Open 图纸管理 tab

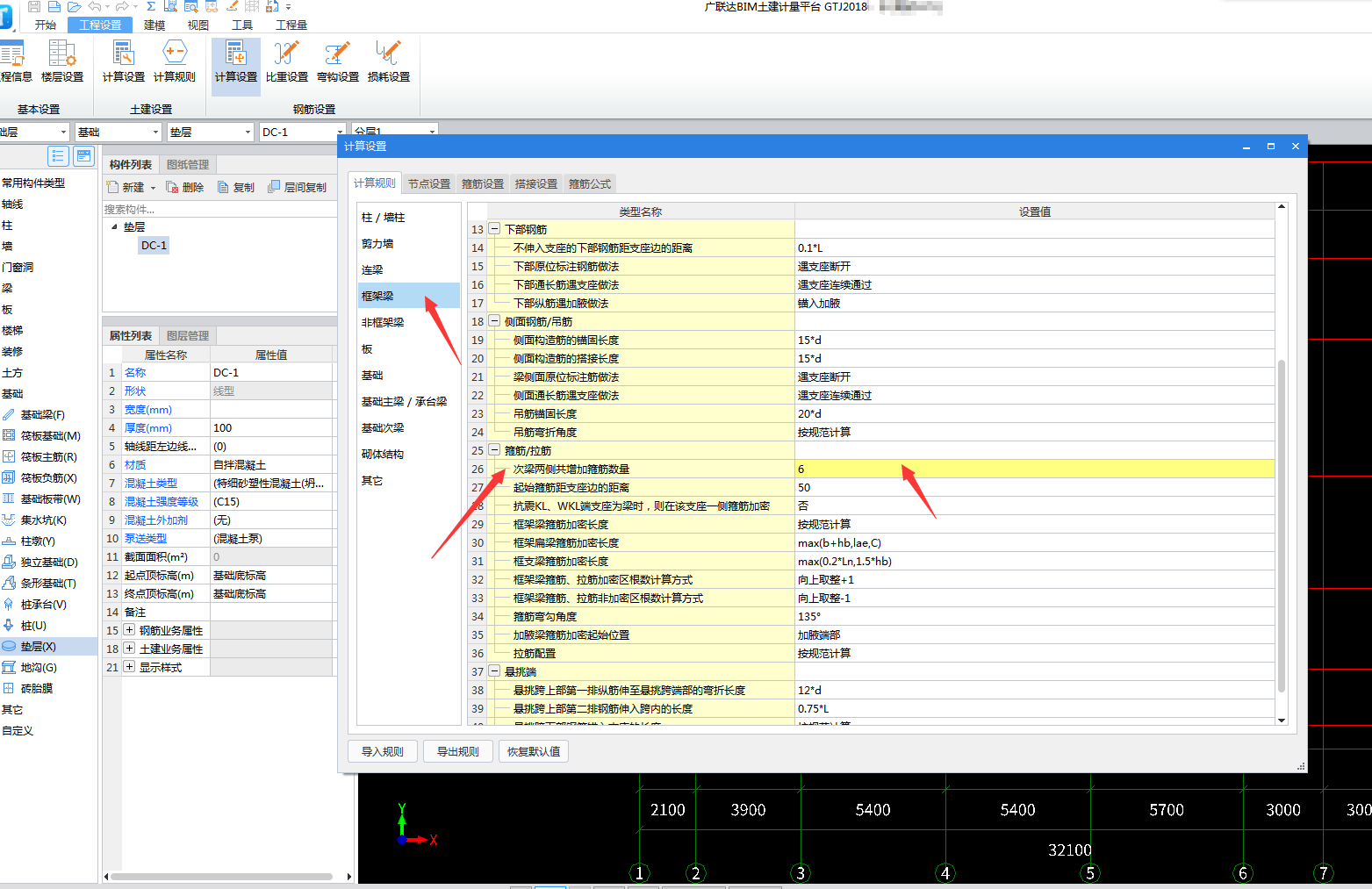click(x=188, y=164)
